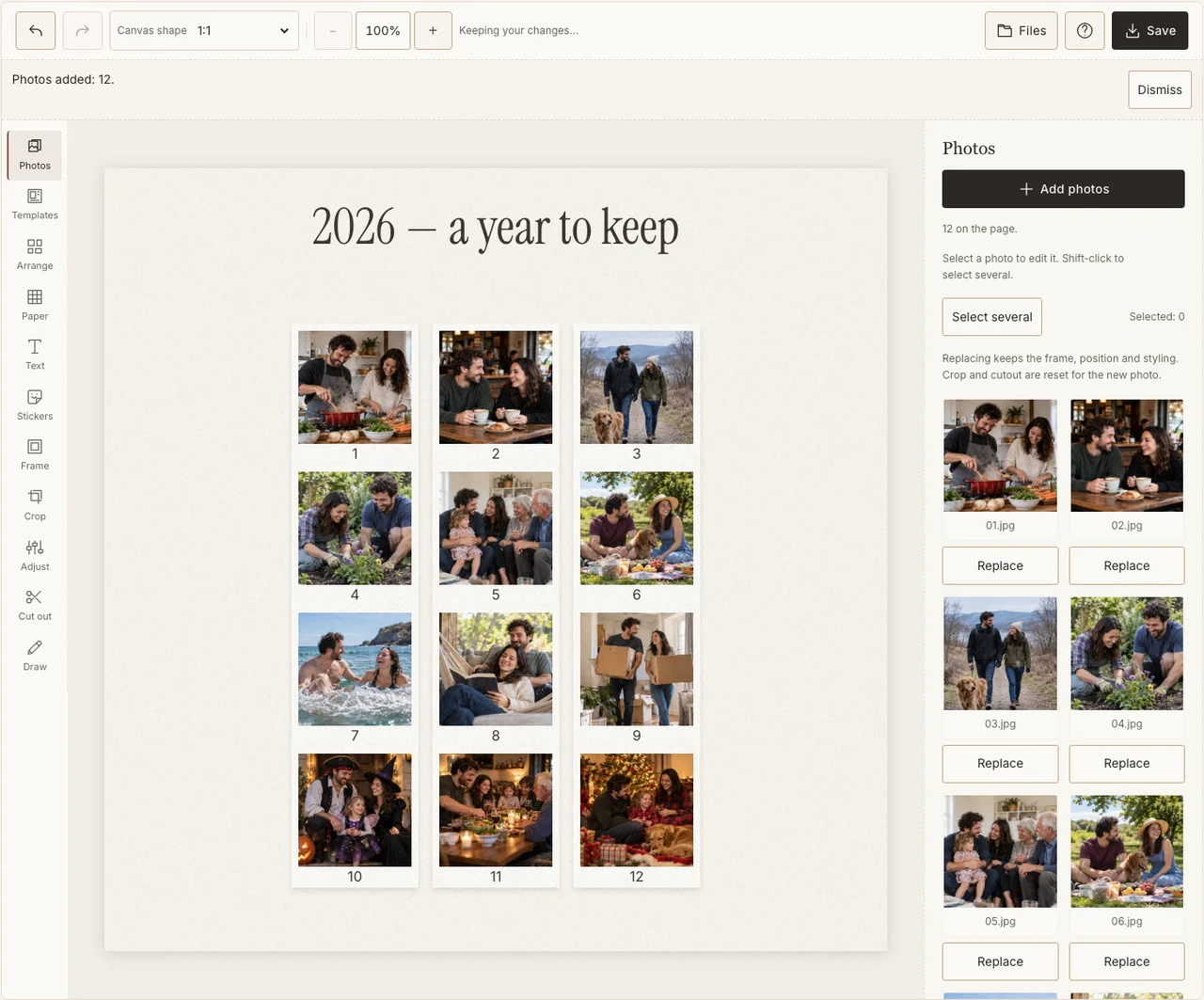Select canvas photo numbered 10

(x=355, y=810)
